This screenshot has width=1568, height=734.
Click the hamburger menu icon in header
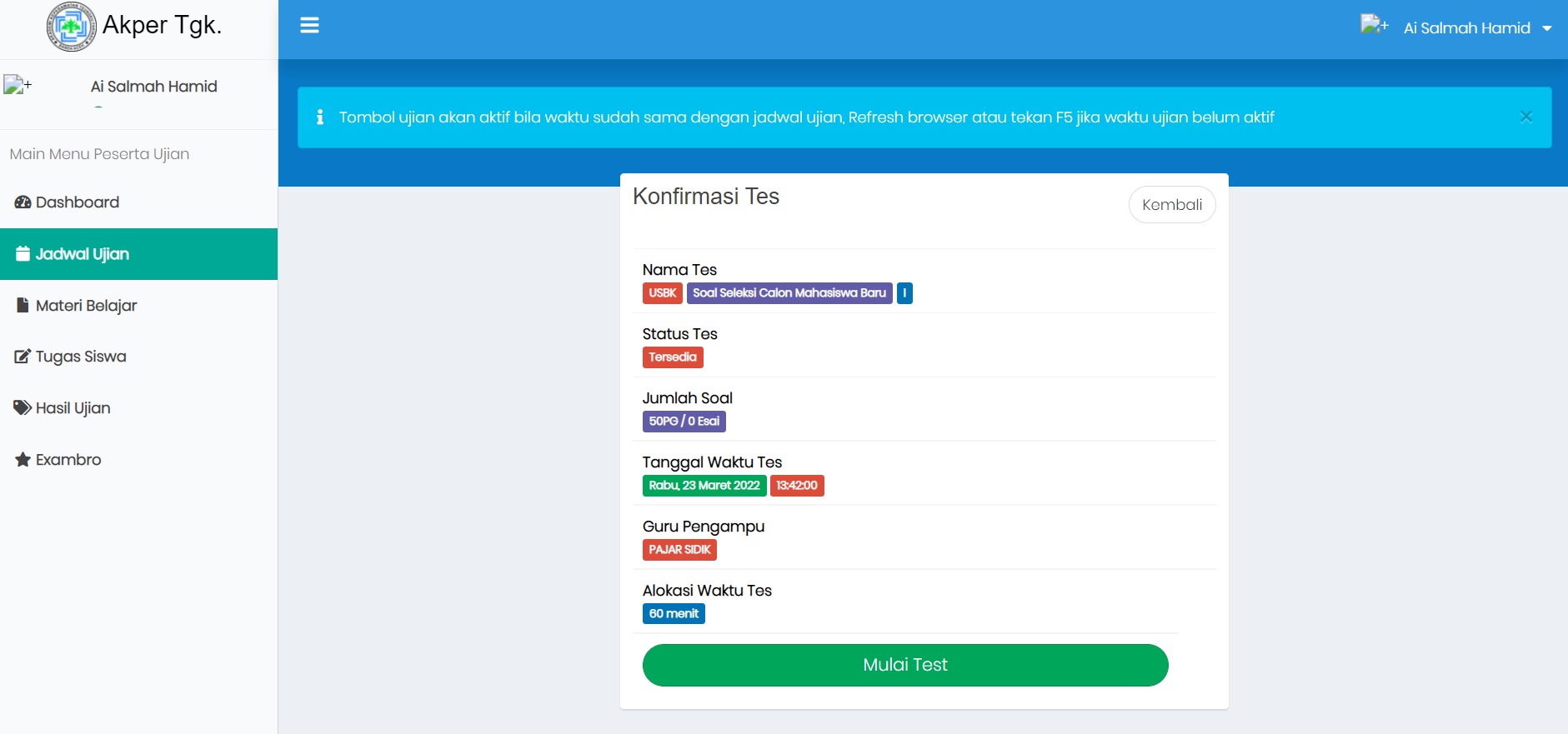pyautogui.click(x=309, y=26)
